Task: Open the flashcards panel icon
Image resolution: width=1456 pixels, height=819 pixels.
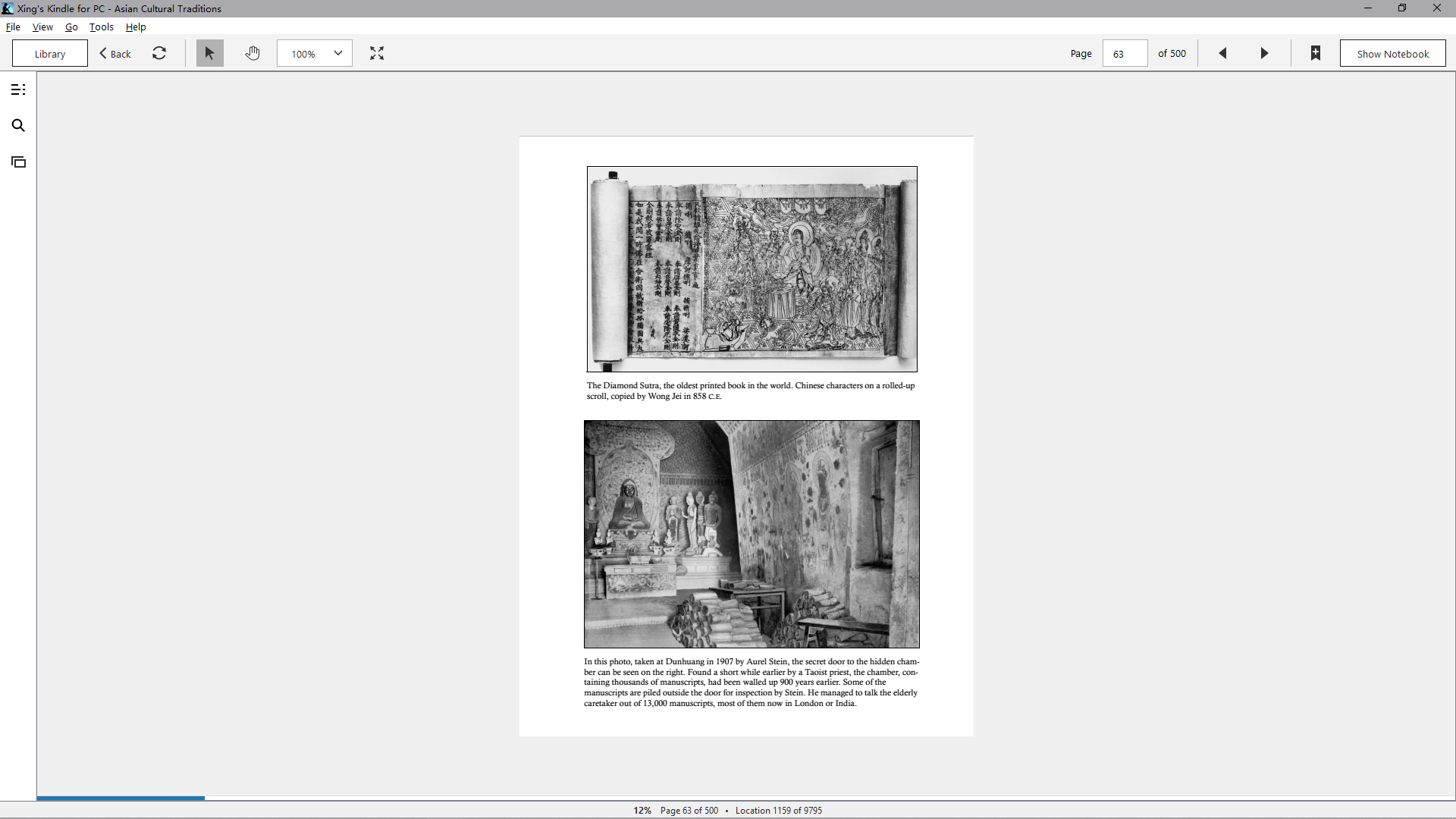Action: pyautogui.click(x=18, y=162)
